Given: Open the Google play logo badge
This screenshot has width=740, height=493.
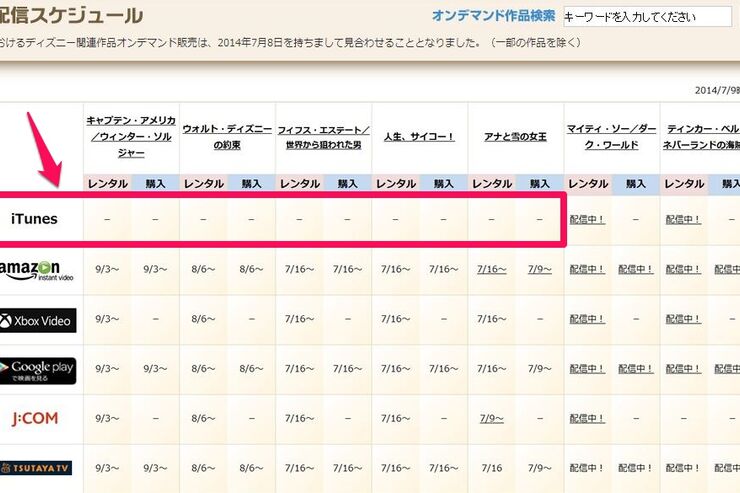Looking at the screenshot, I should click(x=38, y=371).
